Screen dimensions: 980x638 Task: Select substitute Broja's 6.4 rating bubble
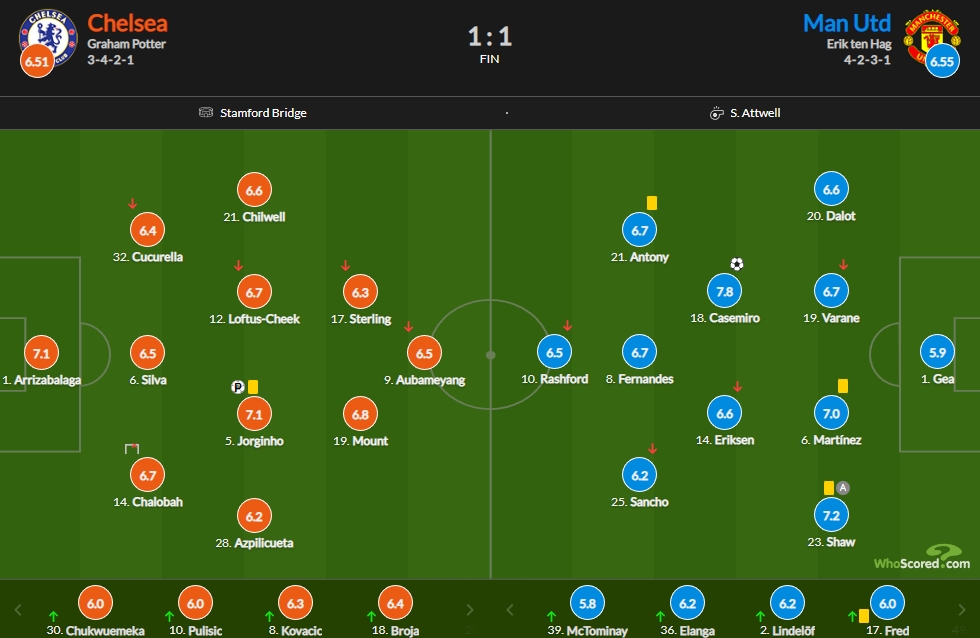pos(395,603)
